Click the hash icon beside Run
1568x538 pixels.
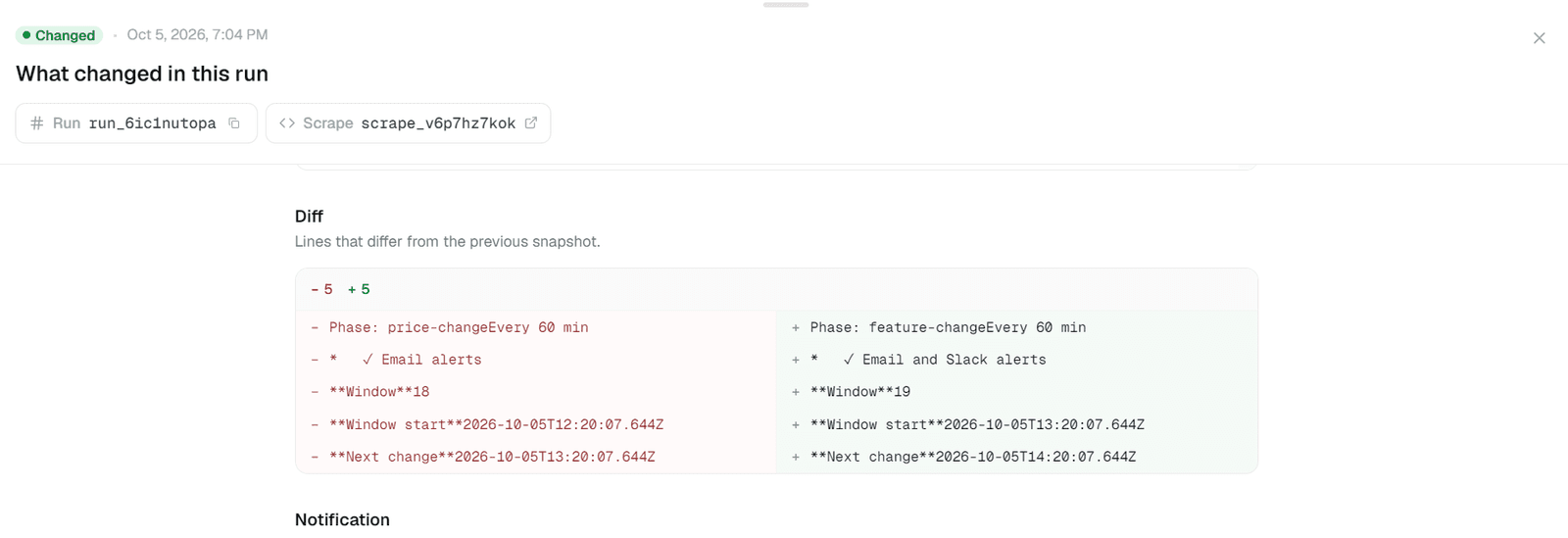coord(37,123)
